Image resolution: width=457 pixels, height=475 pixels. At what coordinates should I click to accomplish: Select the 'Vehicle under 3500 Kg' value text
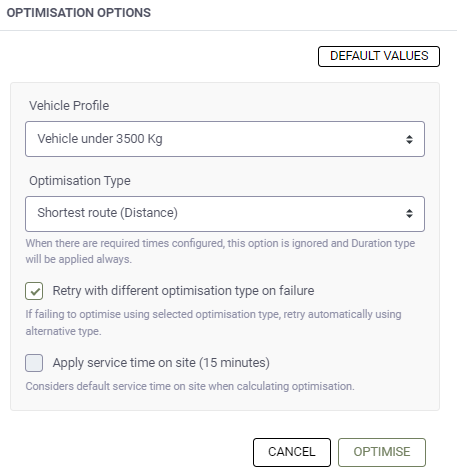click(100, 139)
